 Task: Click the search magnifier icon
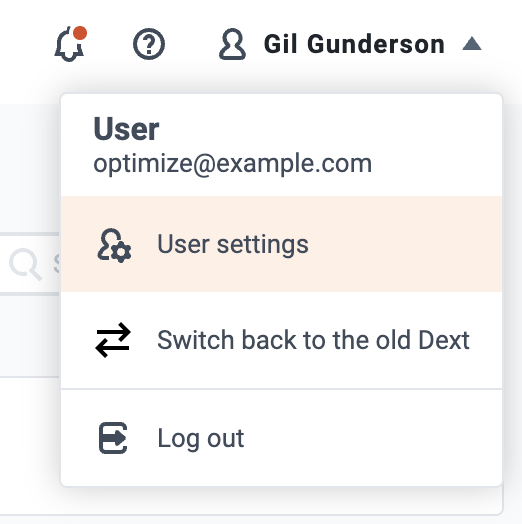pyautogui.click(x=25, y=264)
